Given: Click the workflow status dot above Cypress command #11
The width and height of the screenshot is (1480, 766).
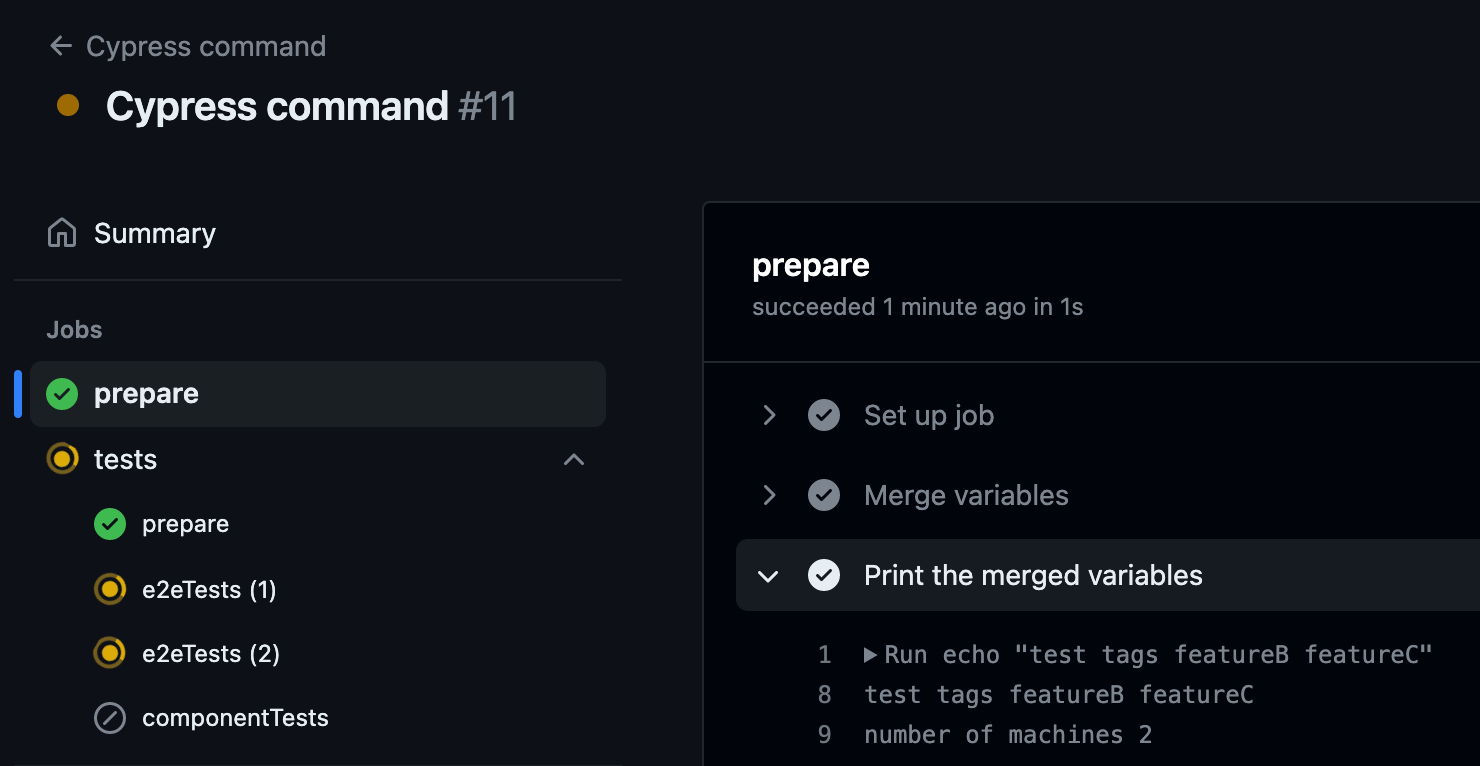Looking at the screenshot, I should click(x=67, y=104).
